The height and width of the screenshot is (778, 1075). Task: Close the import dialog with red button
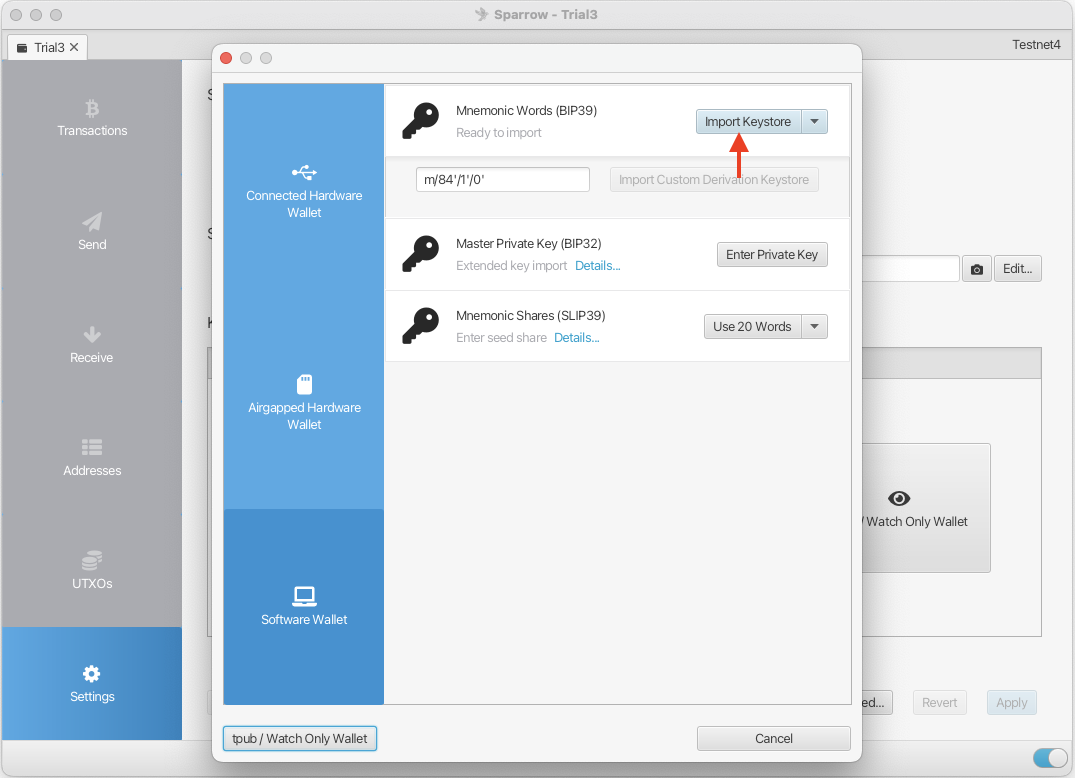(x=226, y=58)
